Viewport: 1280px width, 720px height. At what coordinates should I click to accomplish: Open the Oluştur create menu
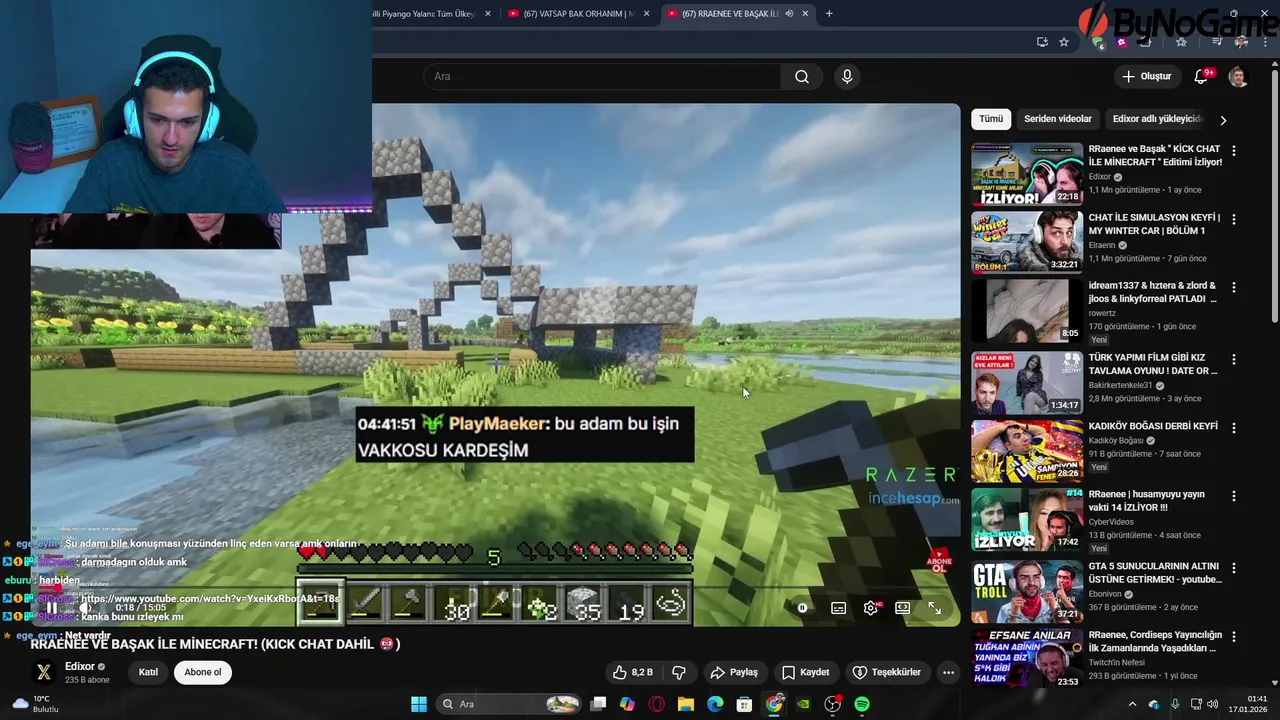tap(1146, 77)
